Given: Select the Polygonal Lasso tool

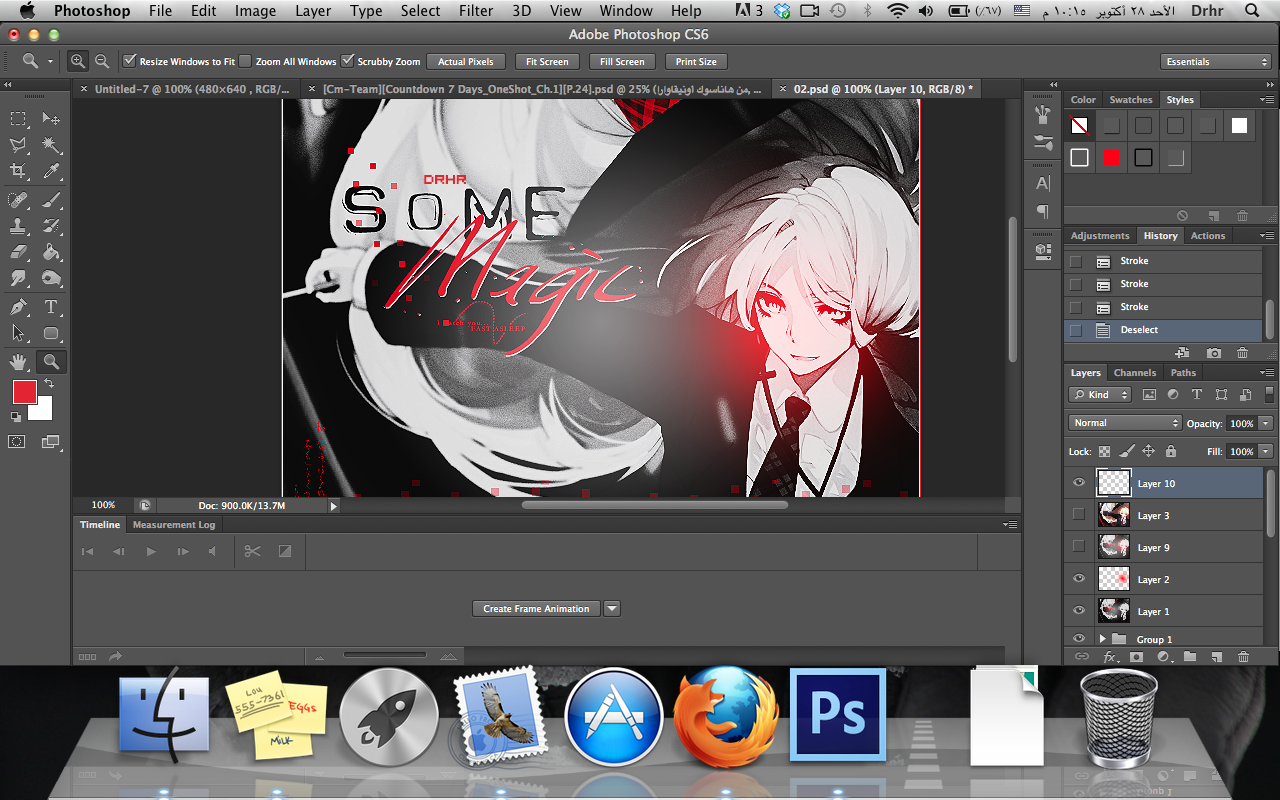Looking at the screenshot, I should 18,145.
